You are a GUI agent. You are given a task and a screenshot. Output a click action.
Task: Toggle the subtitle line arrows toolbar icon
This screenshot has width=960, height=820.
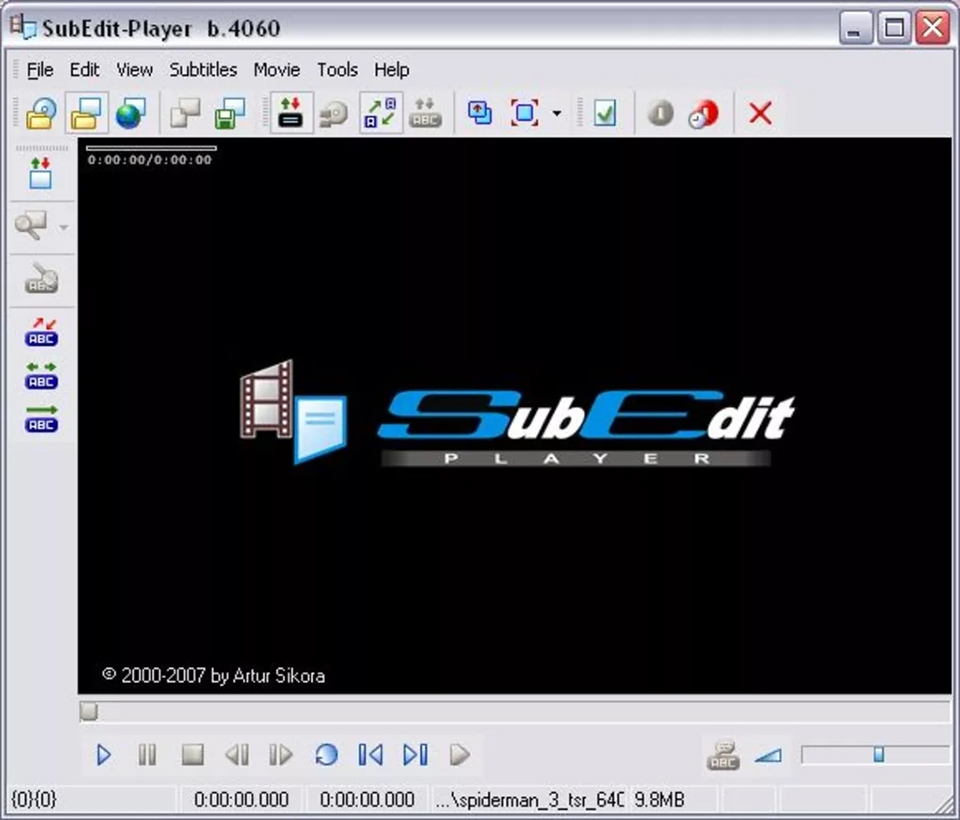[290, 113]
